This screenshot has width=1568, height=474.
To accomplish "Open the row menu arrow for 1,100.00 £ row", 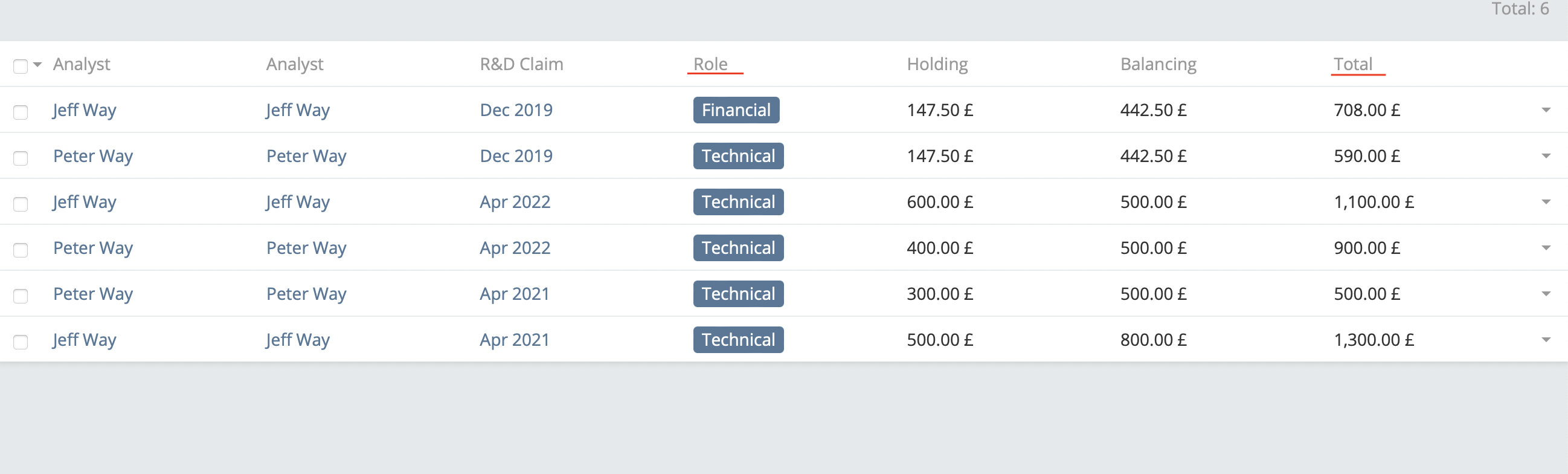I will pyautogui.click(x=1546, y=202).
